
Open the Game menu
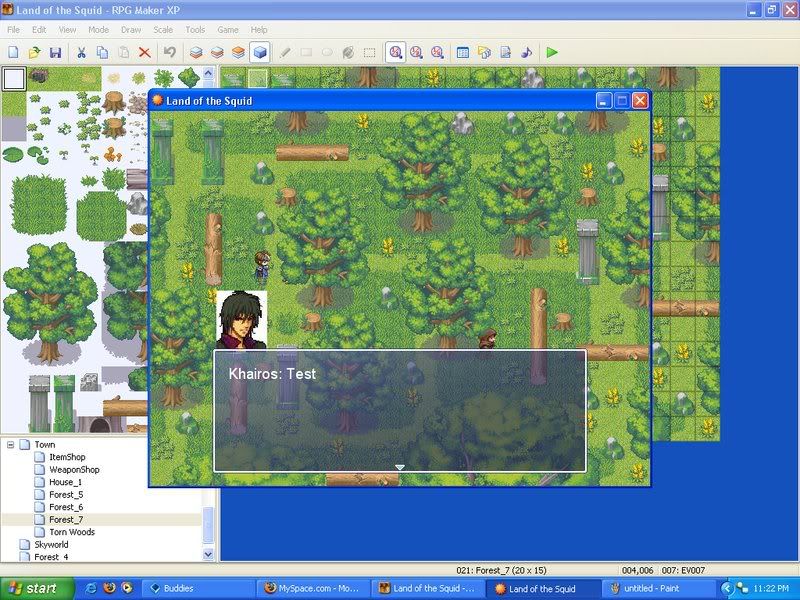(x=228, y=30)
